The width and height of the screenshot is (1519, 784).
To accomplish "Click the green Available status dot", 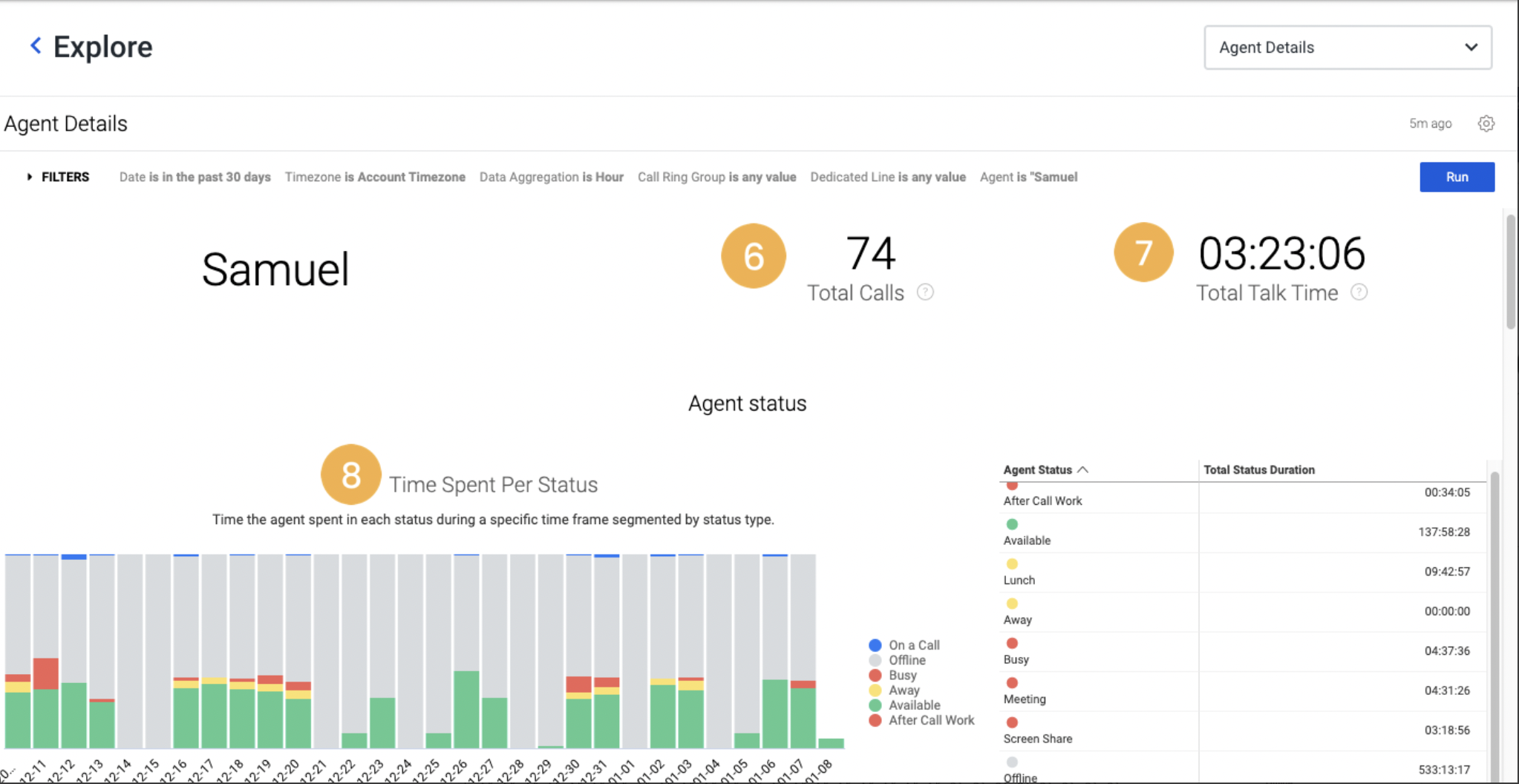I will (x=1011, y=523).
